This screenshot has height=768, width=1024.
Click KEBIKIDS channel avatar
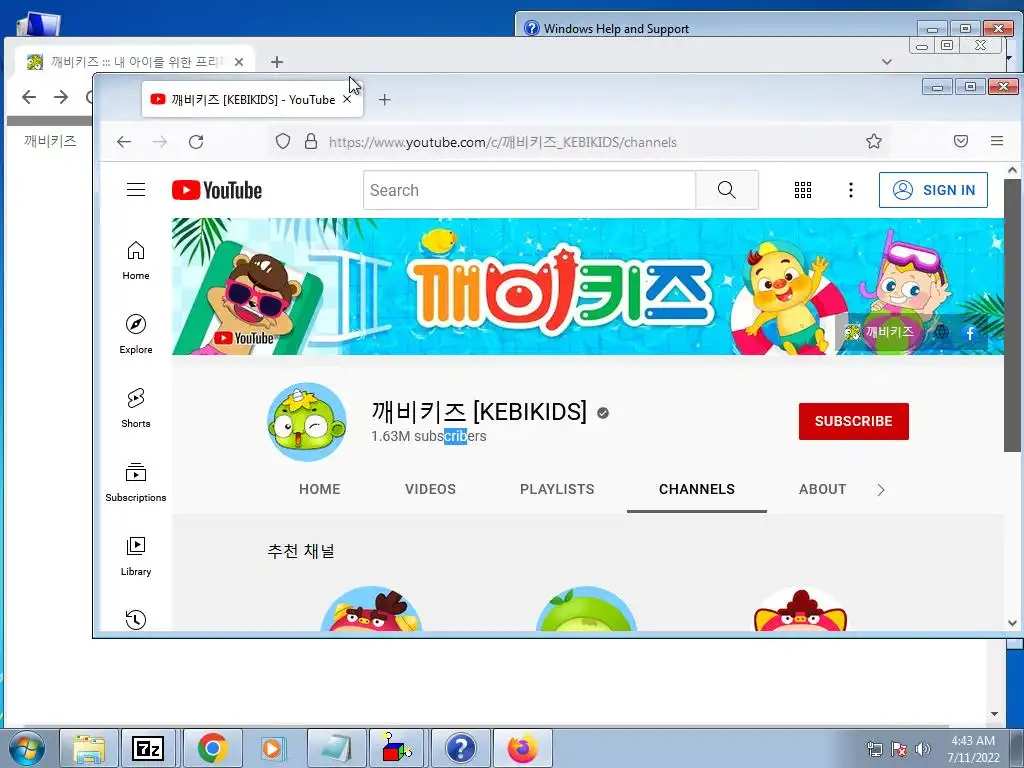(x=307, y=422)
